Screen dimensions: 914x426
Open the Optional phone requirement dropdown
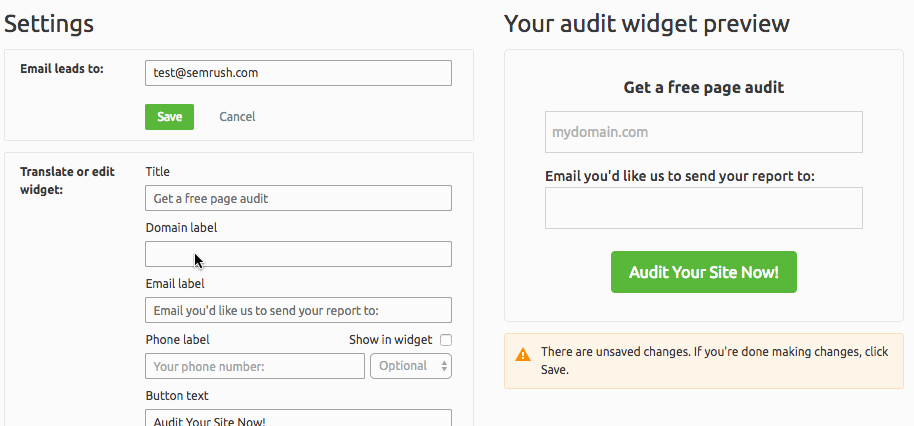point(411,366)
